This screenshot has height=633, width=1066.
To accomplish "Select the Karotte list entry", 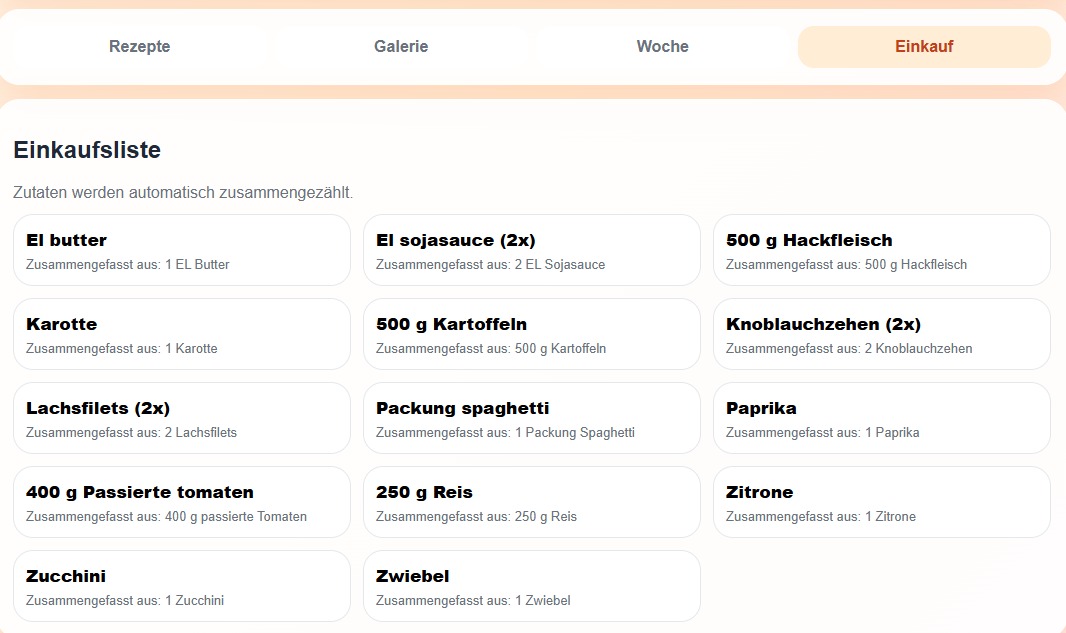I will pos(181,335).
